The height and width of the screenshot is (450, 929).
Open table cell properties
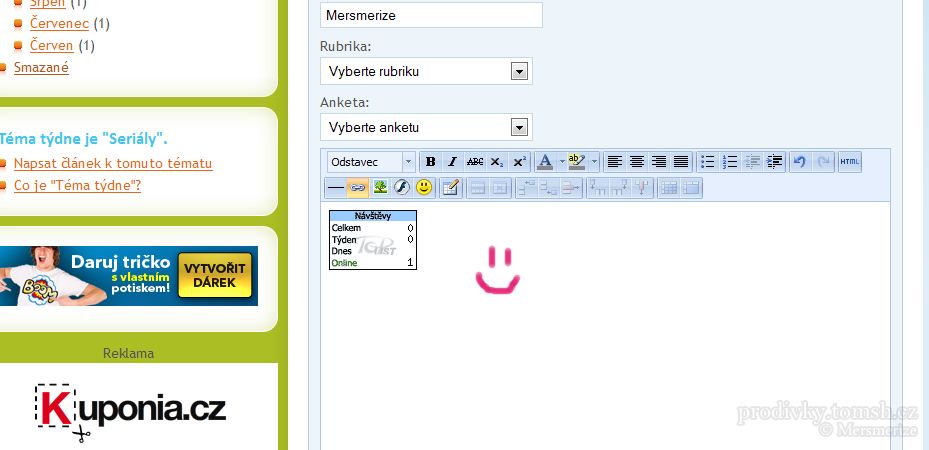click(500, 188)
